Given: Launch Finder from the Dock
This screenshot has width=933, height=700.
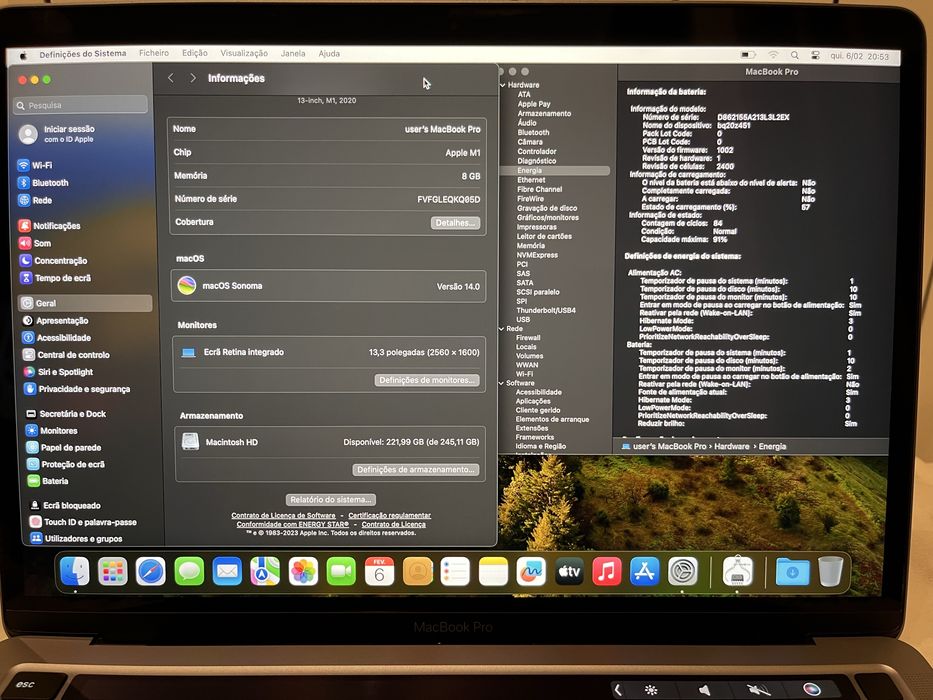Looking at the screenshot, I should (75, 571).
